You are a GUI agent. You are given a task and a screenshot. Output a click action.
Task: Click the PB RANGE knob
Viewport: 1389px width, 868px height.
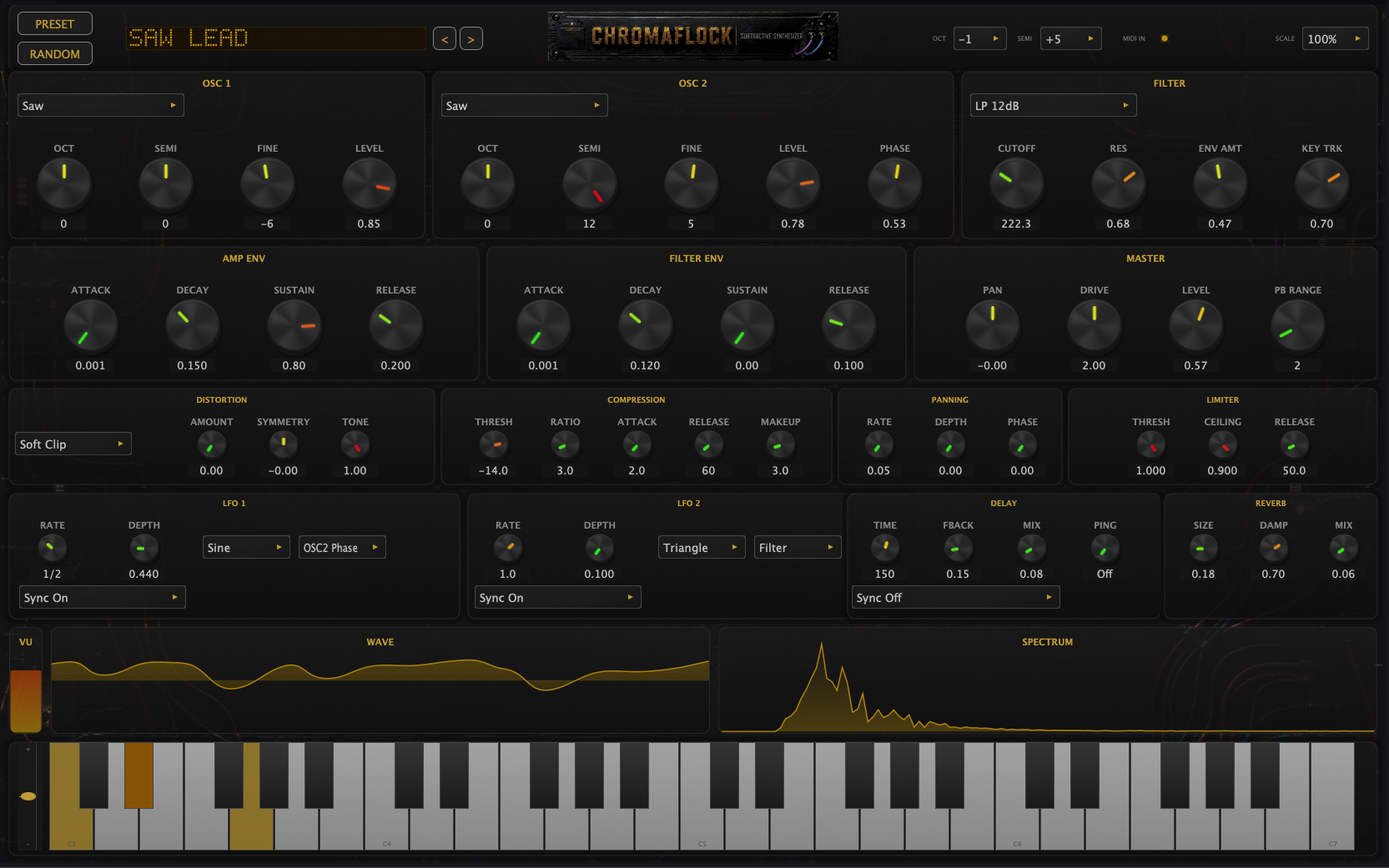click(1298, 325)
